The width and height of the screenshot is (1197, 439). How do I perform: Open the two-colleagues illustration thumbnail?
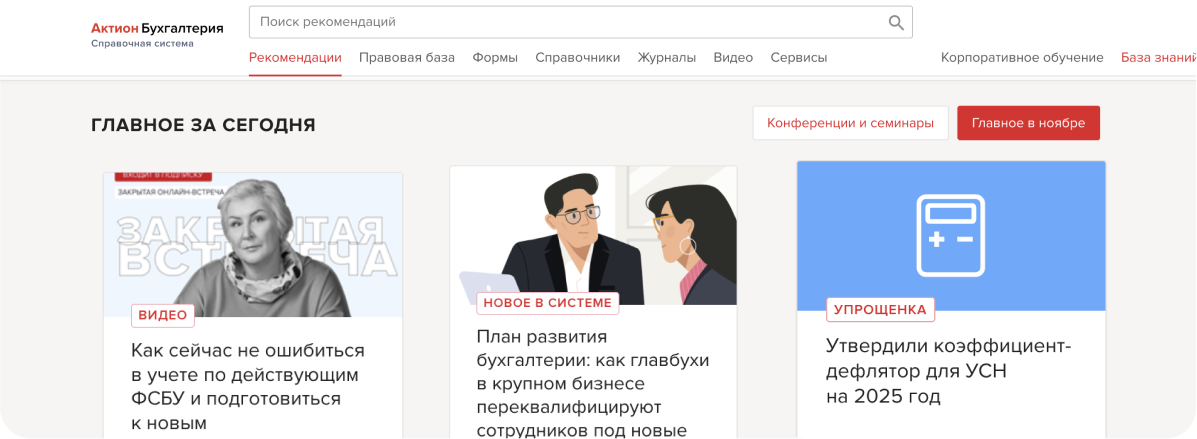tap(593, 235)
